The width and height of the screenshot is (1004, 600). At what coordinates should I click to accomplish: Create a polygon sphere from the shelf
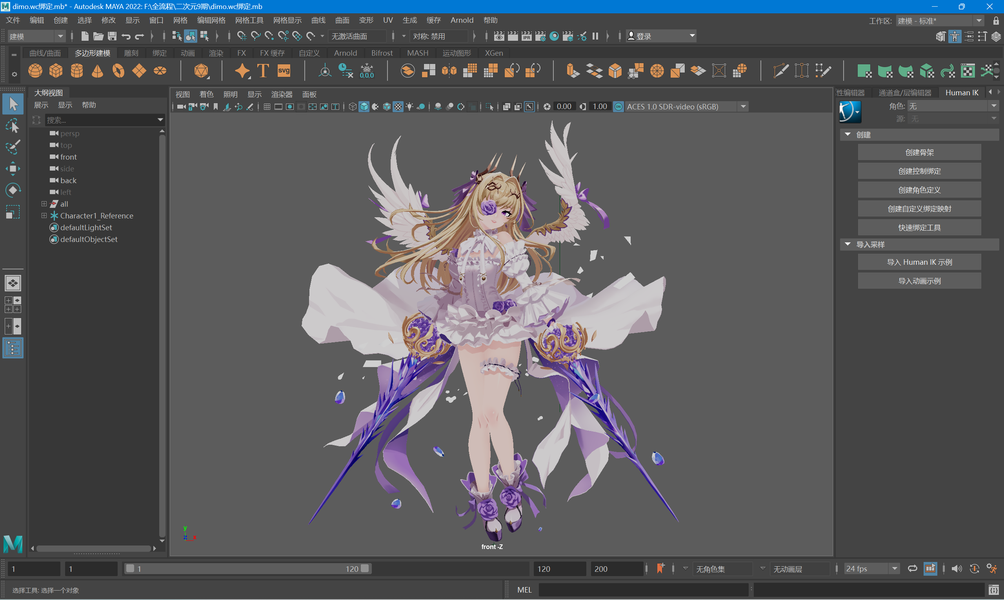[x=35, y=70]
